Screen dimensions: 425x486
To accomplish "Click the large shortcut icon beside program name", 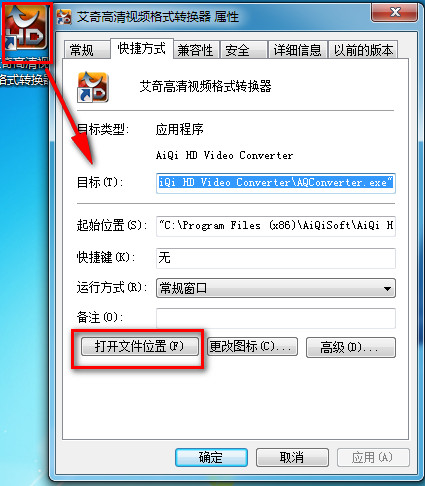I will 93,87.
